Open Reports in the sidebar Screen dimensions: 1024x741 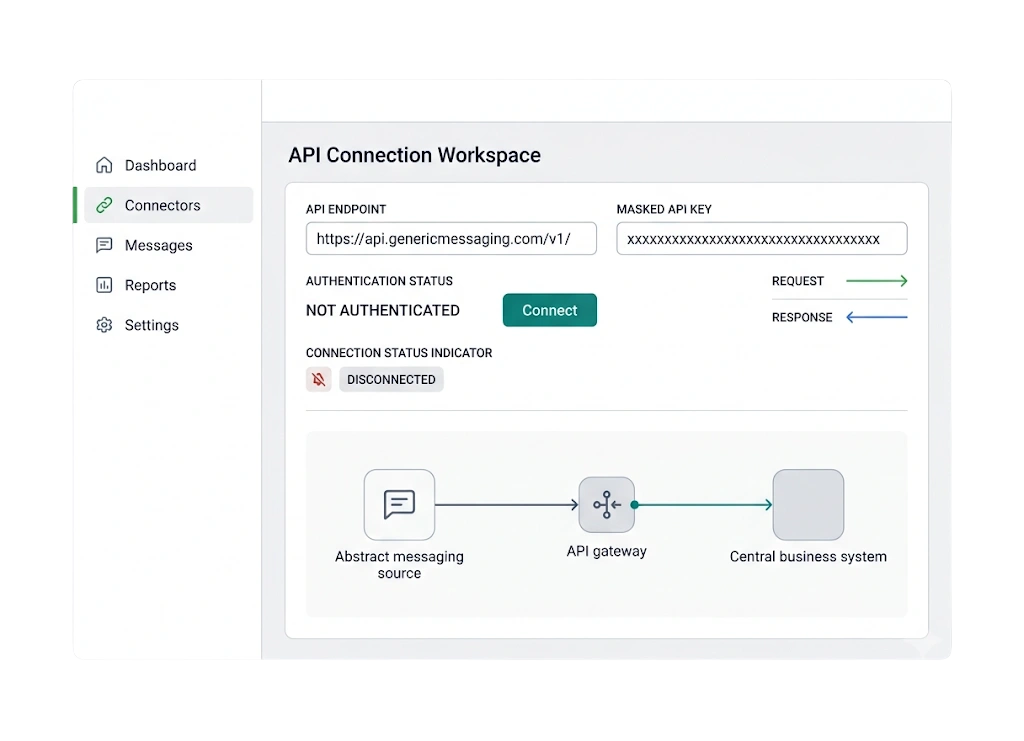click(168, 285)
